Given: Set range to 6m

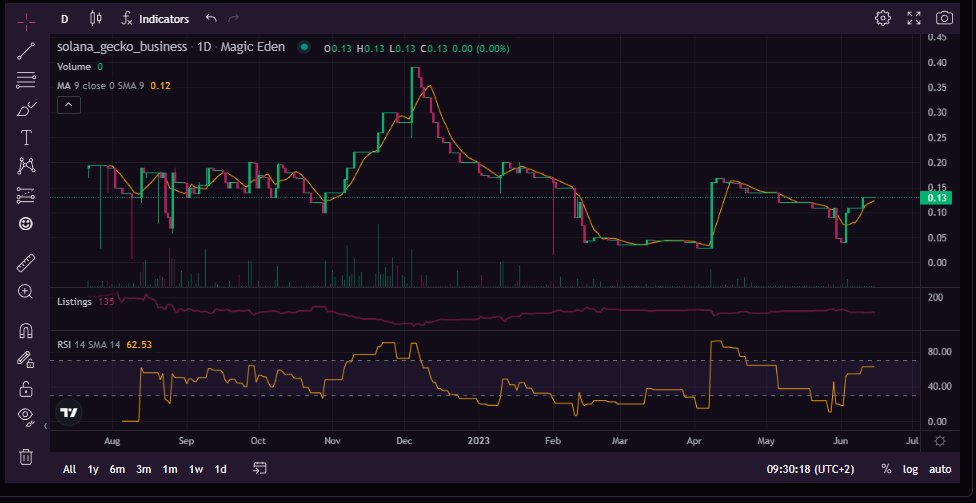Looking at the screenshot, I should 117,469.
